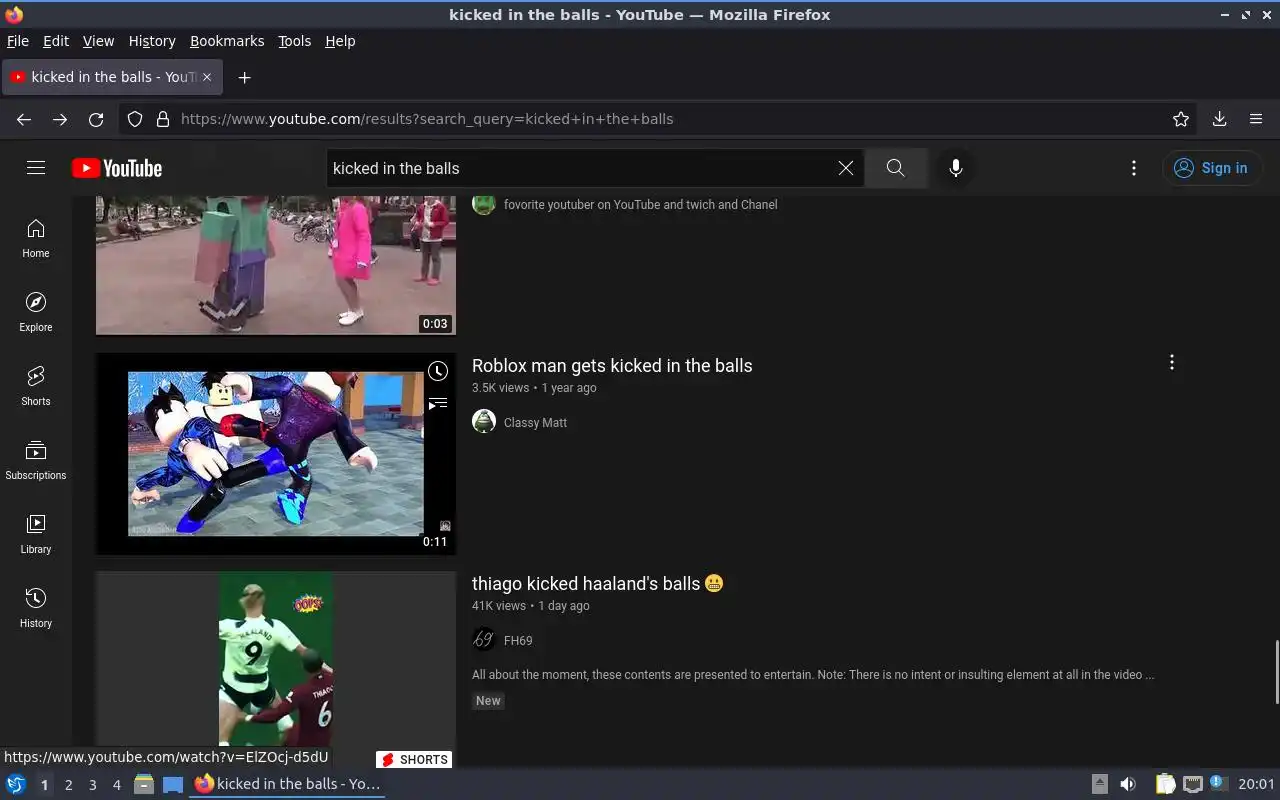Click the Sign in button

click(x=1211, y=168)
